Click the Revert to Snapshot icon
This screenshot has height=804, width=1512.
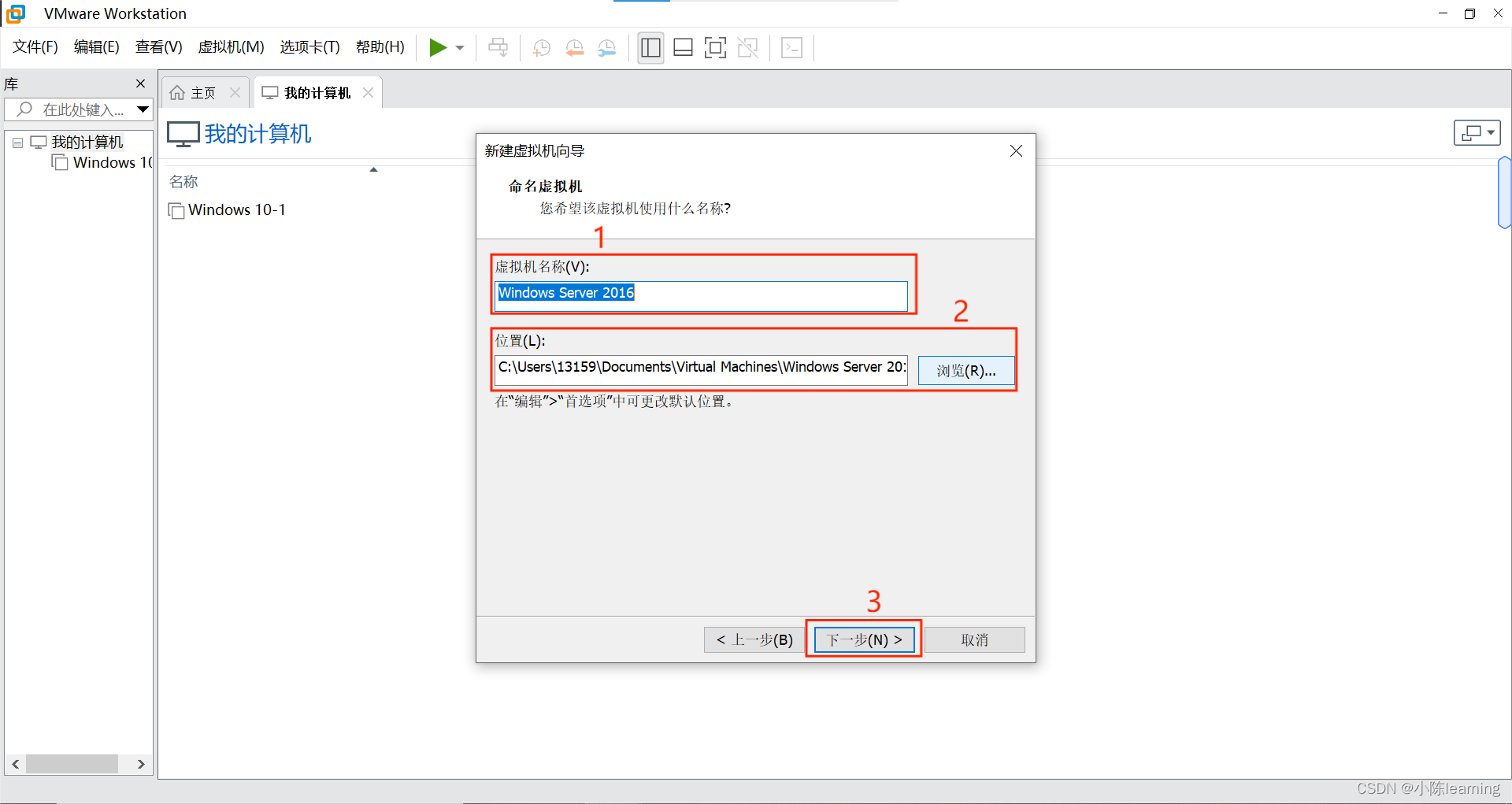pyautogui.click(x=574, y=48)
